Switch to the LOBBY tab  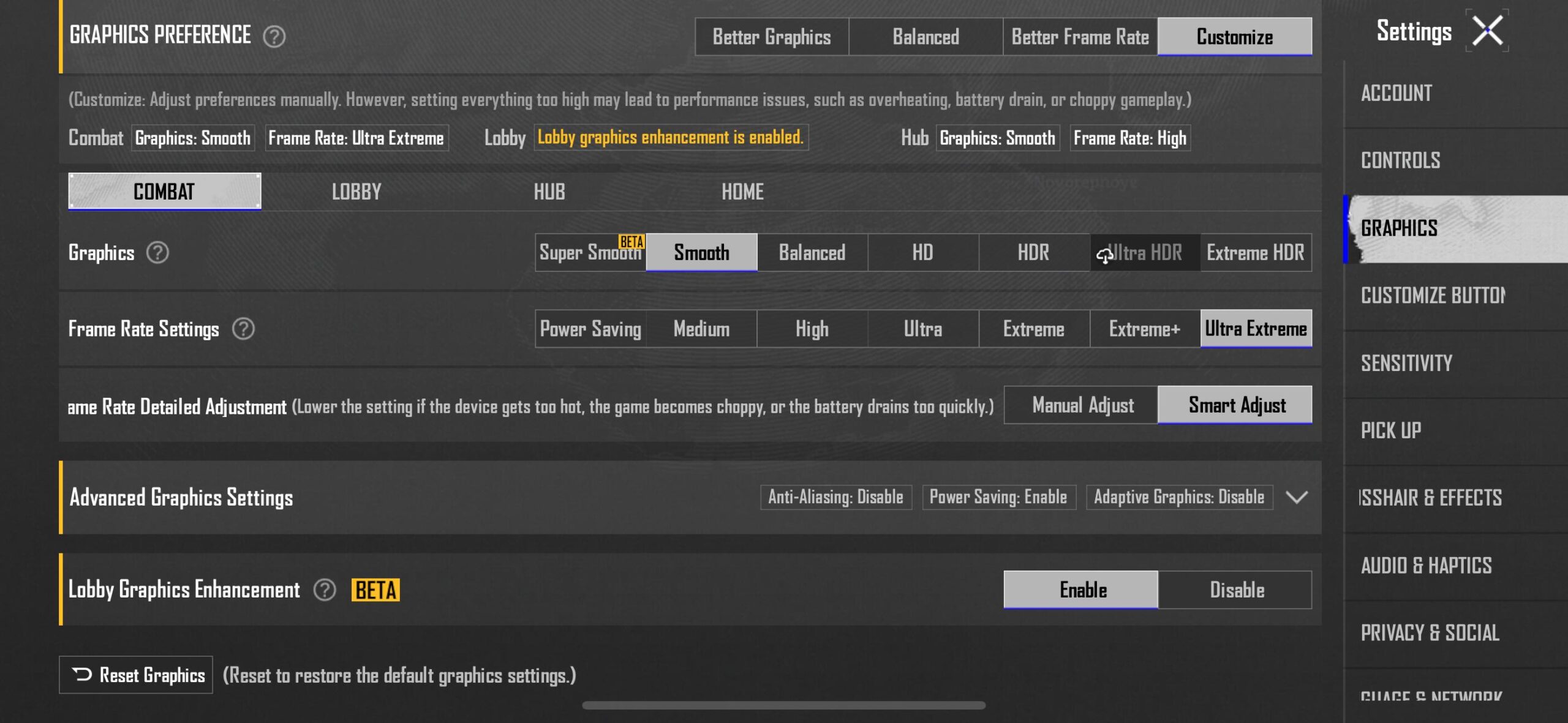356,192
